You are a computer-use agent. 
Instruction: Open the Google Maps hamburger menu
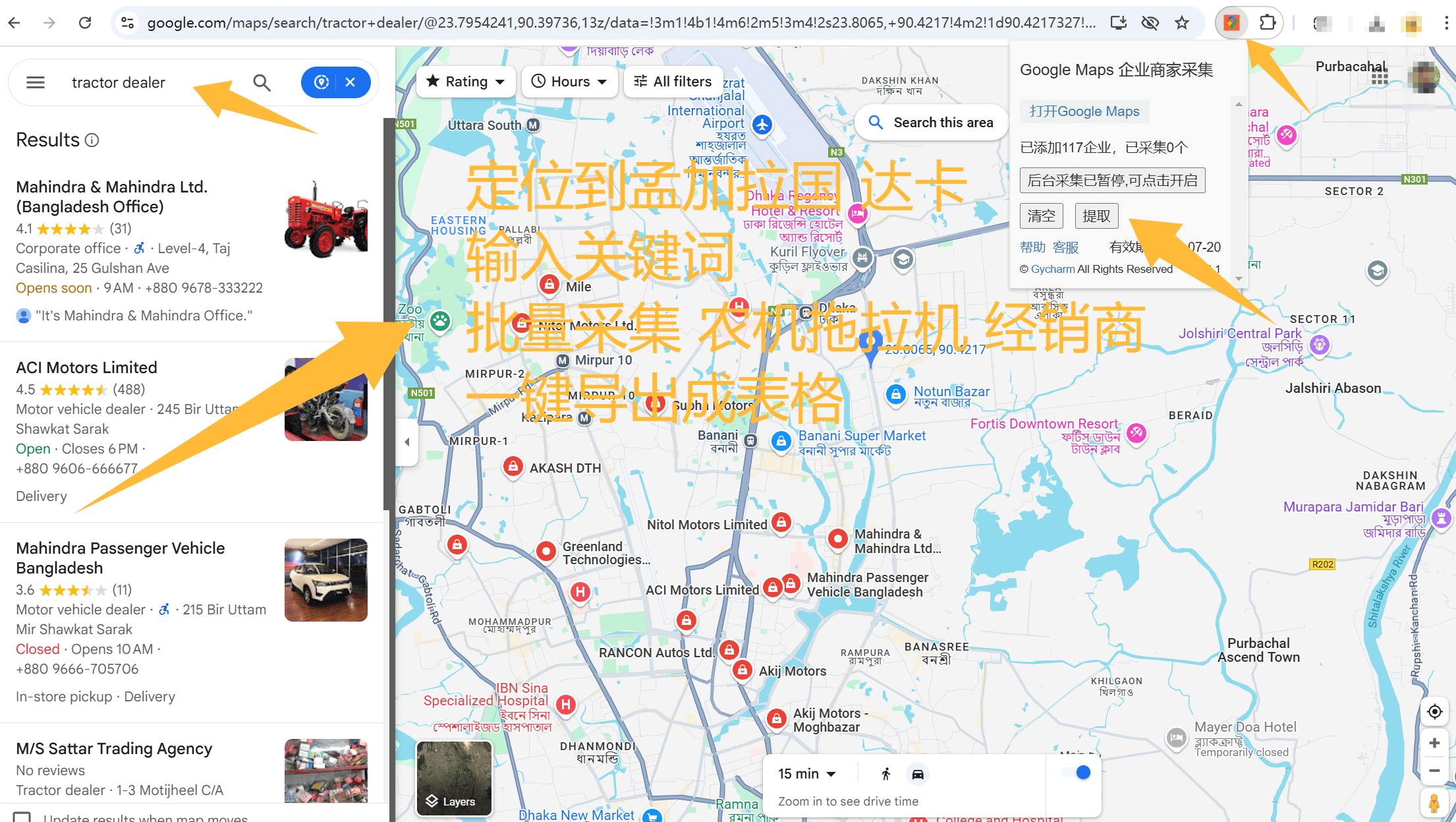[x=36, y=82]
